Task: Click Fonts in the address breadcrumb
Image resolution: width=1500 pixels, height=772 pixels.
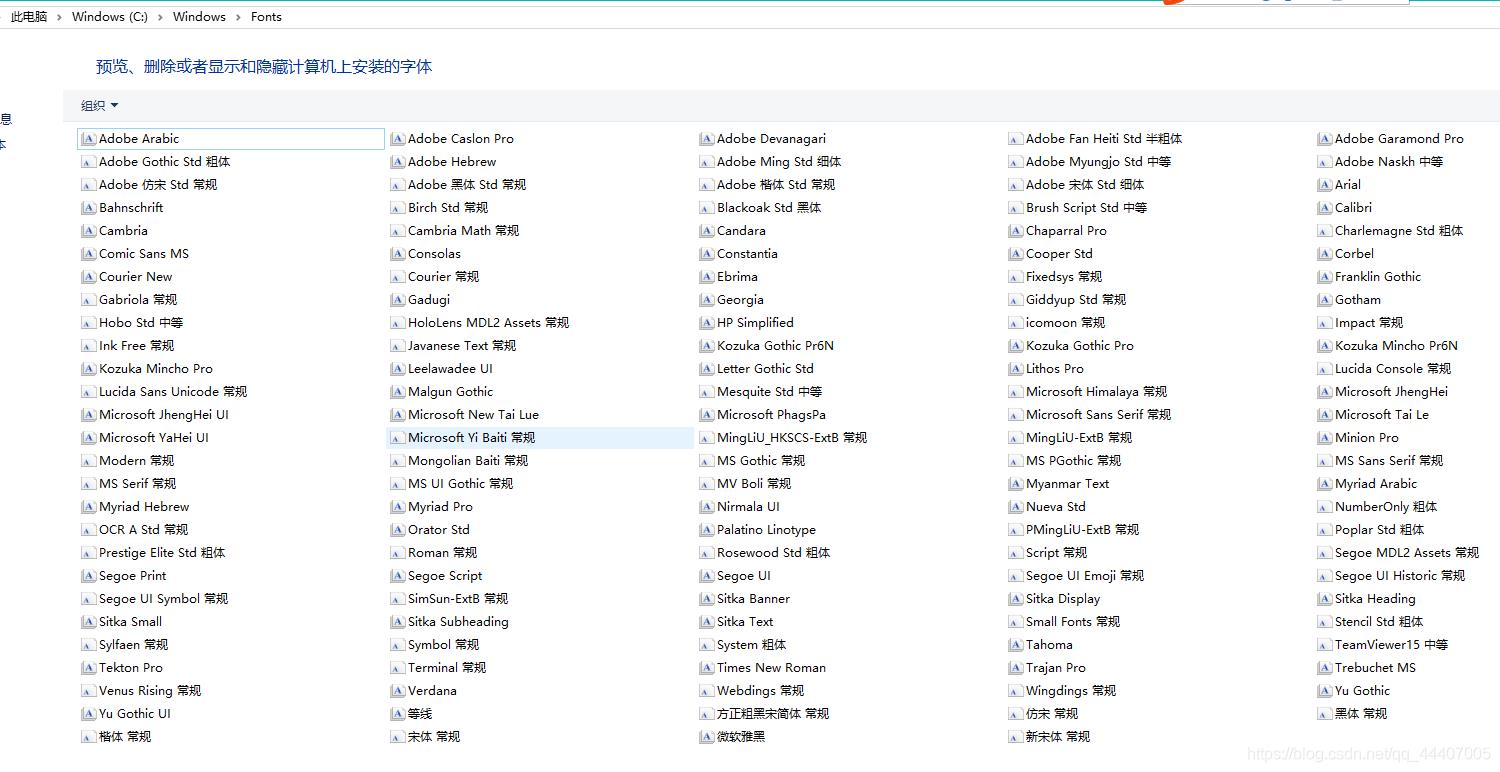Action: pyautogui.click(x=266, y=17)
